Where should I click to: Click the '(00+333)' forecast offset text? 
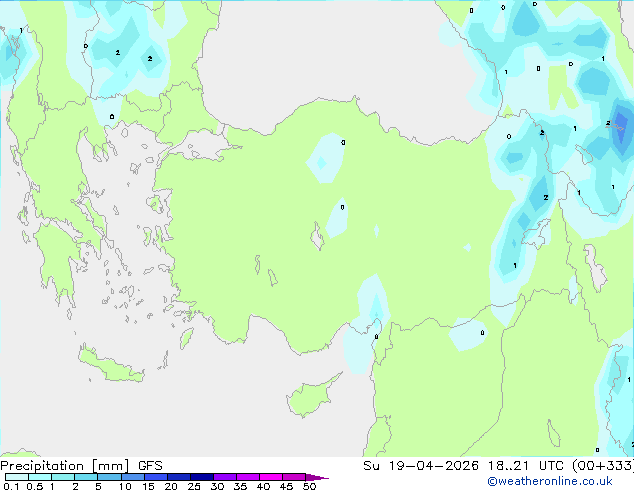click(603, 466)
